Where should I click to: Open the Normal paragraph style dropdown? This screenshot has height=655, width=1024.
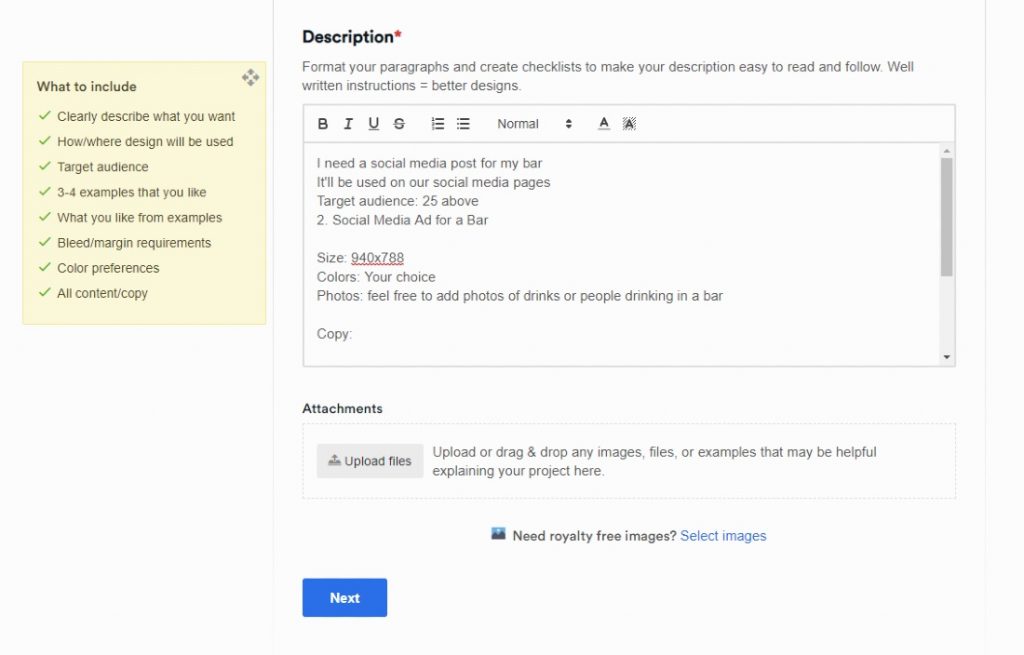[534, 124]
